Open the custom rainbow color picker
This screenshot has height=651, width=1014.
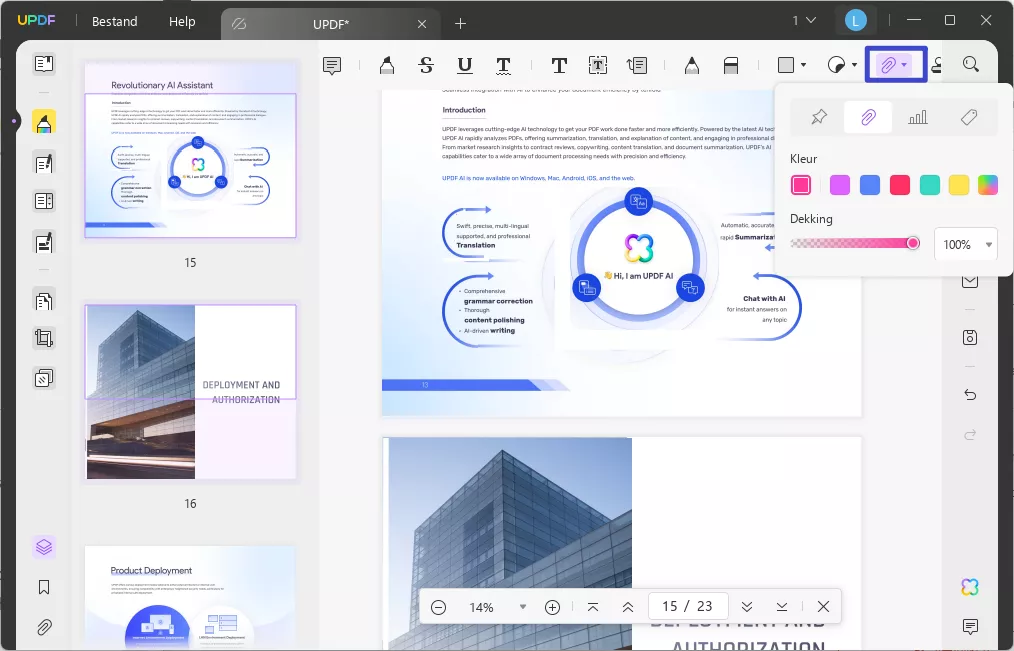[x=987, y=185]
